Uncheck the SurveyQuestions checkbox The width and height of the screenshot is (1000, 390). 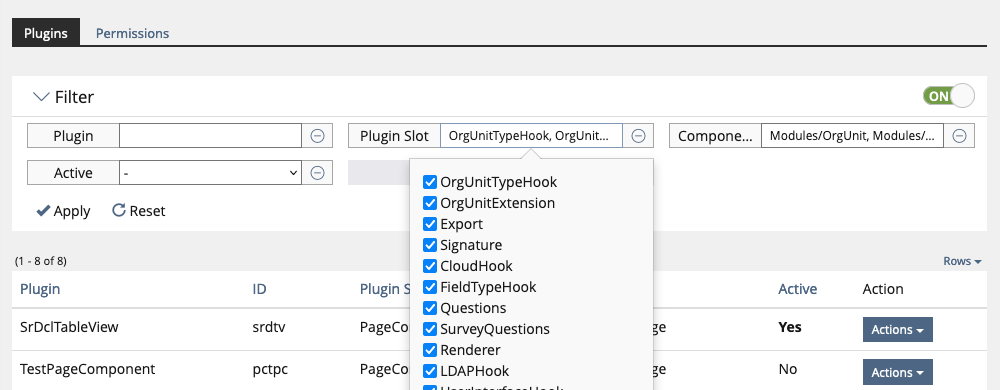(430, 329)
